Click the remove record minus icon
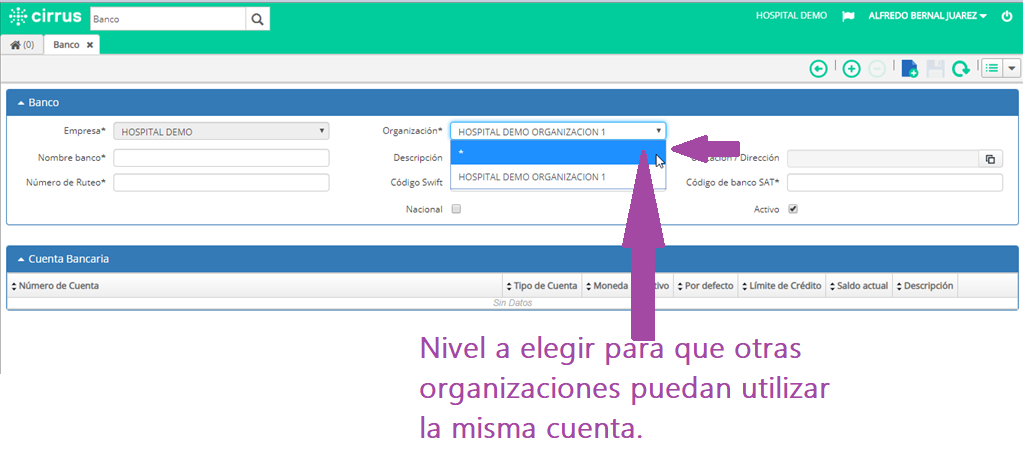Viewport: 1023px width, 465px height. click(877, 68)
